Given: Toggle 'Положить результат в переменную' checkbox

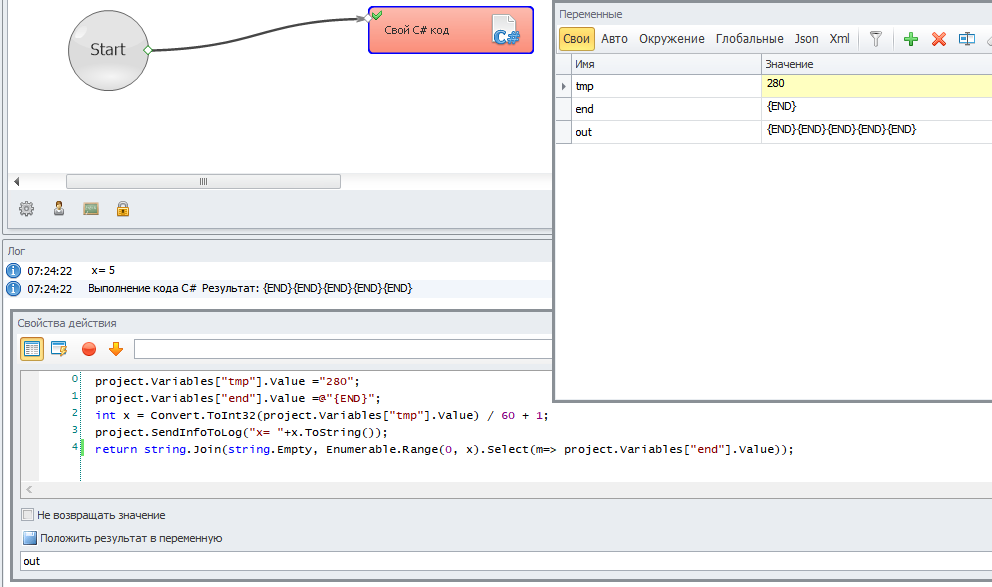Looking at the screenshot, I should tap(29, 538).
